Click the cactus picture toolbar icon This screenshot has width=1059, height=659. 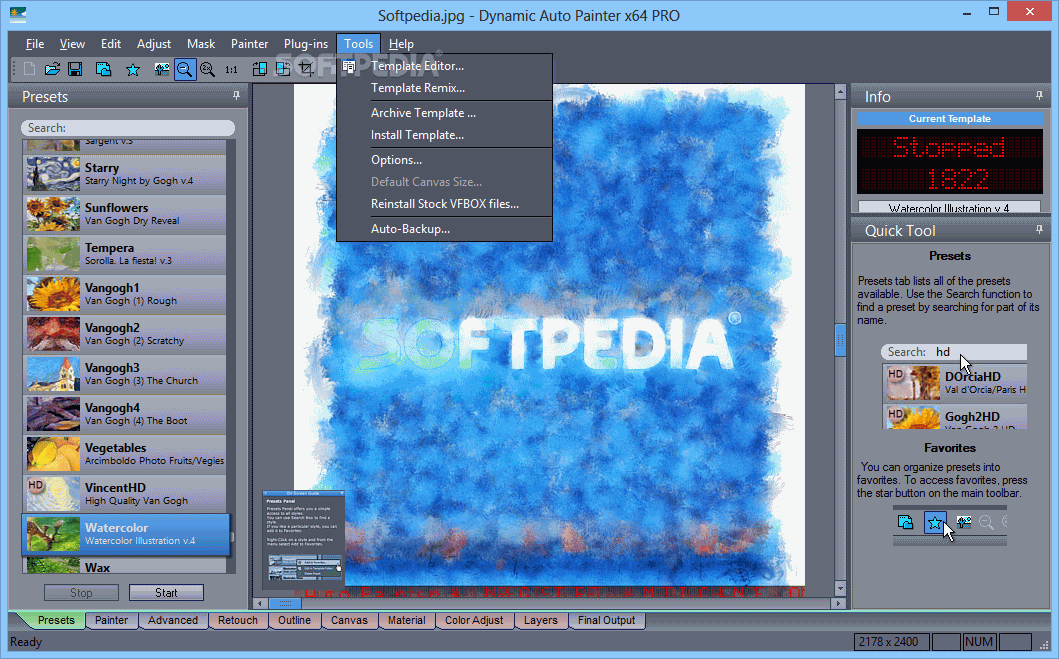pyautogui.click(x=162, y=69)
